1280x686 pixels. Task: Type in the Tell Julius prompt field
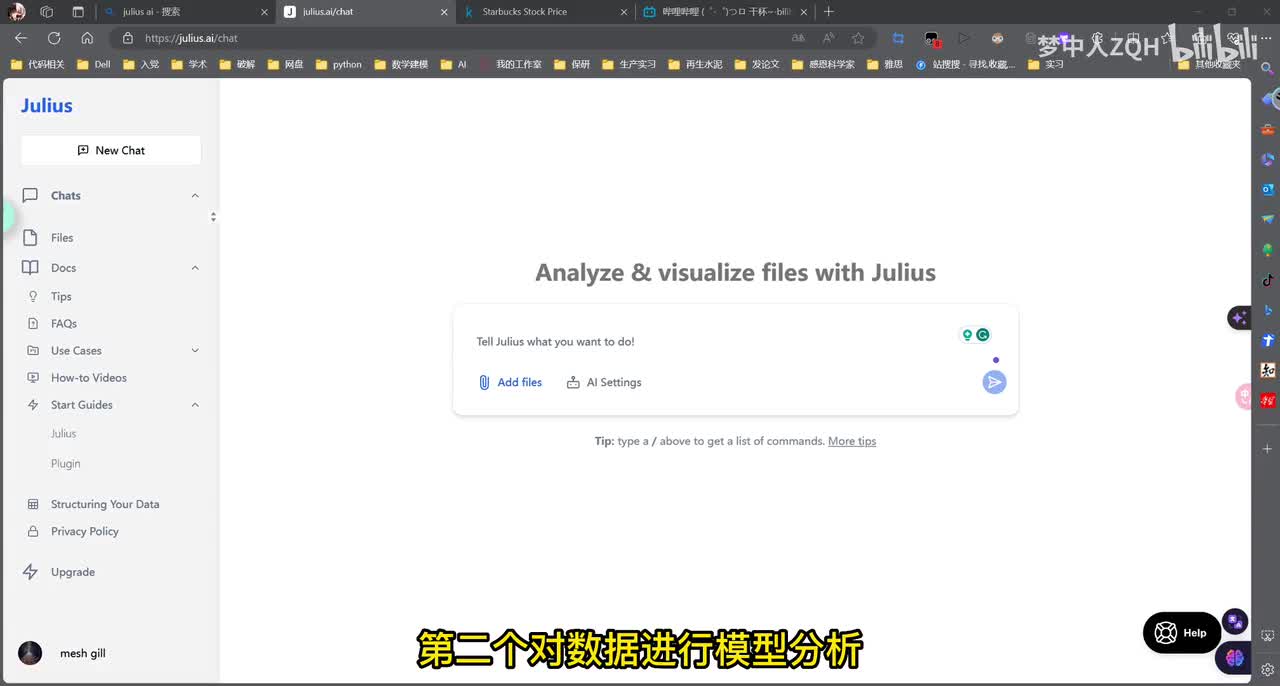click(700, 342)
